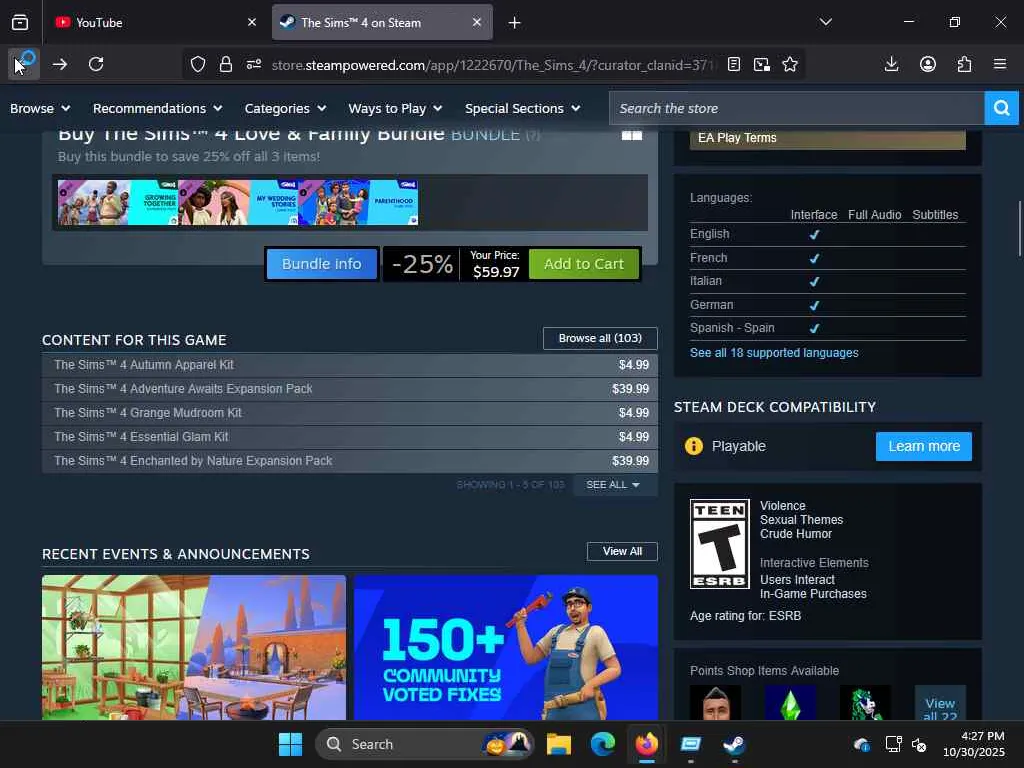Image resolution: width=1024 pixels, height=768 pixels.
Task: Open The Sims 4 Autumn Apparel Kit row
Action: [x=350, y=365]
